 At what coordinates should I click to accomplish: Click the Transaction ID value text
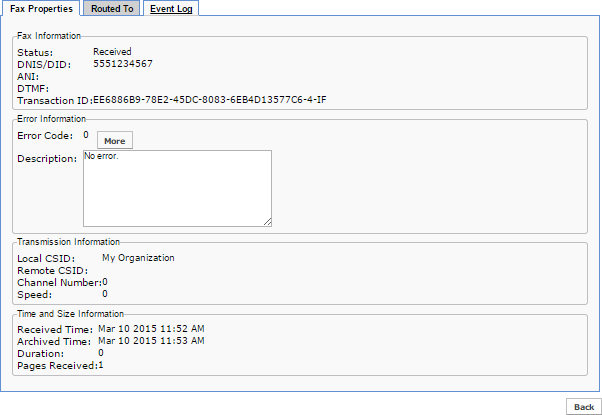tap(210, 100)
